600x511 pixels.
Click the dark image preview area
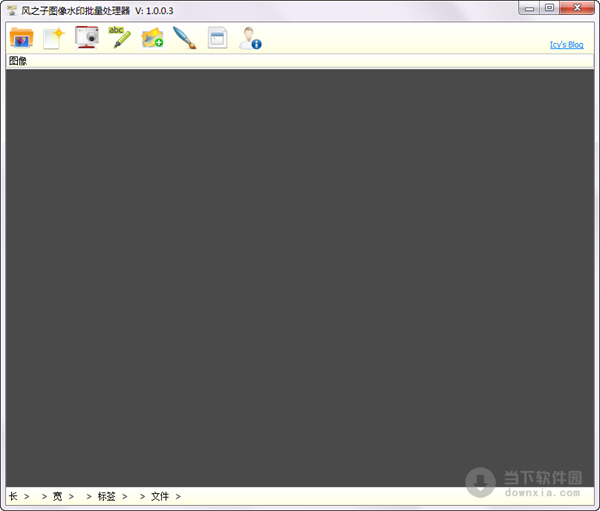click(300, 278)
